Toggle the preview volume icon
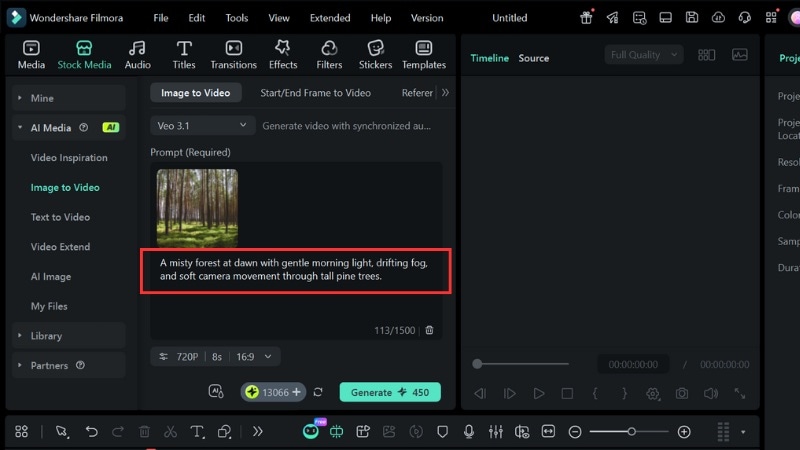This screenshot has height=450, width=800. [x=711, y=393]
